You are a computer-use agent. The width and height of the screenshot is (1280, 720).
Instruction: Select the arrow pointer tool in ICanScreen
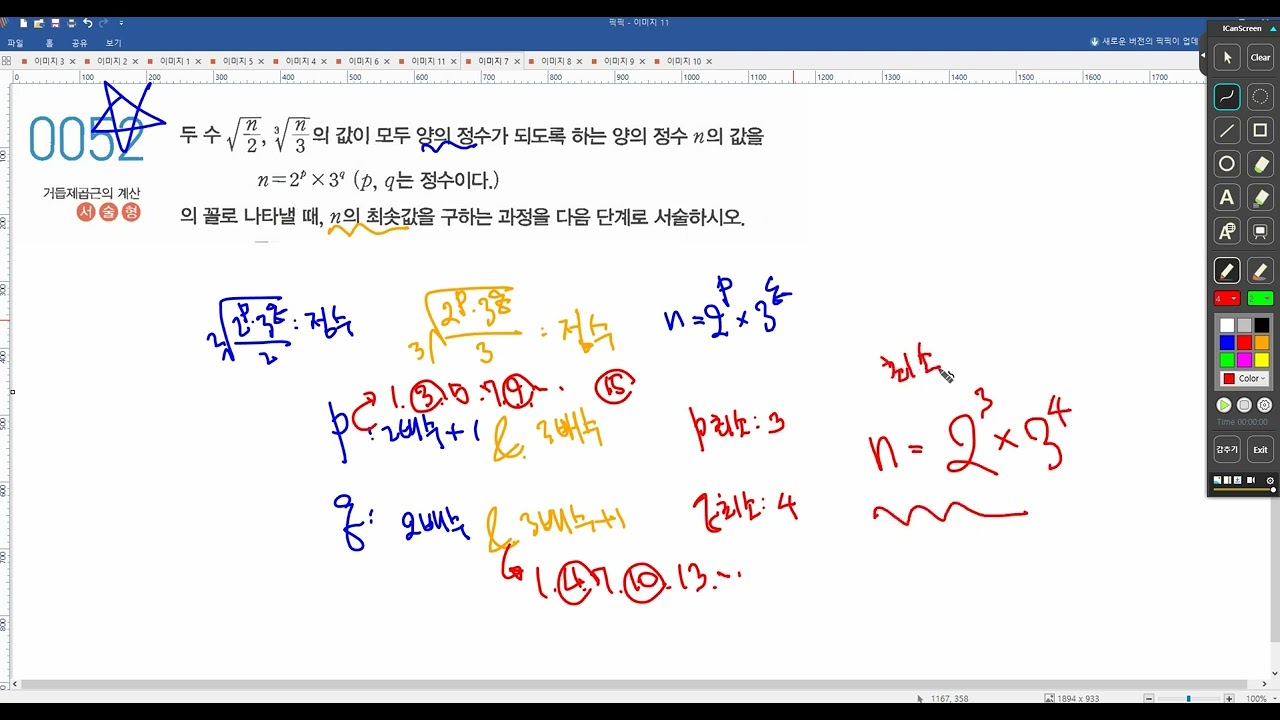(x=1227, y=57)
